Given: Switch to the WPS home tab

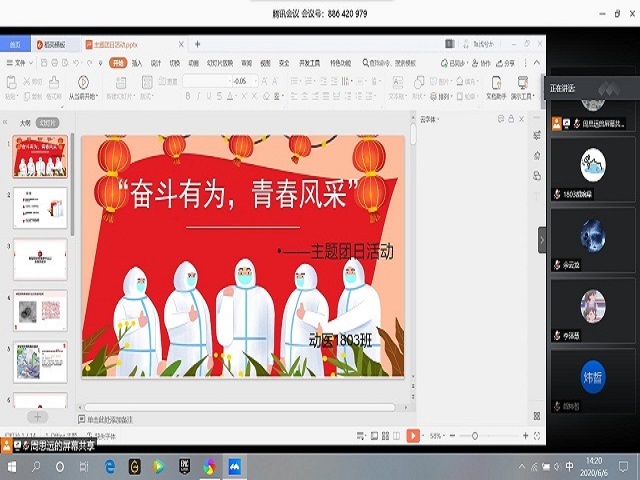Looking at the screenshot, I should click(15, 44).
